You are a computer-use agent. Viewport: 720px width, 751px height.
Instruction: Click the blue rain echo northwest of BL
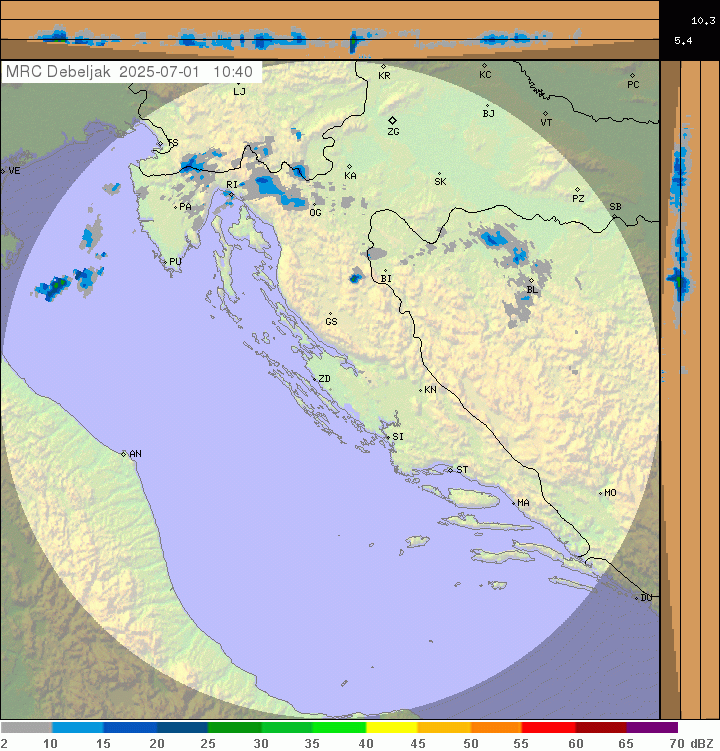click(x=495, y=238)
